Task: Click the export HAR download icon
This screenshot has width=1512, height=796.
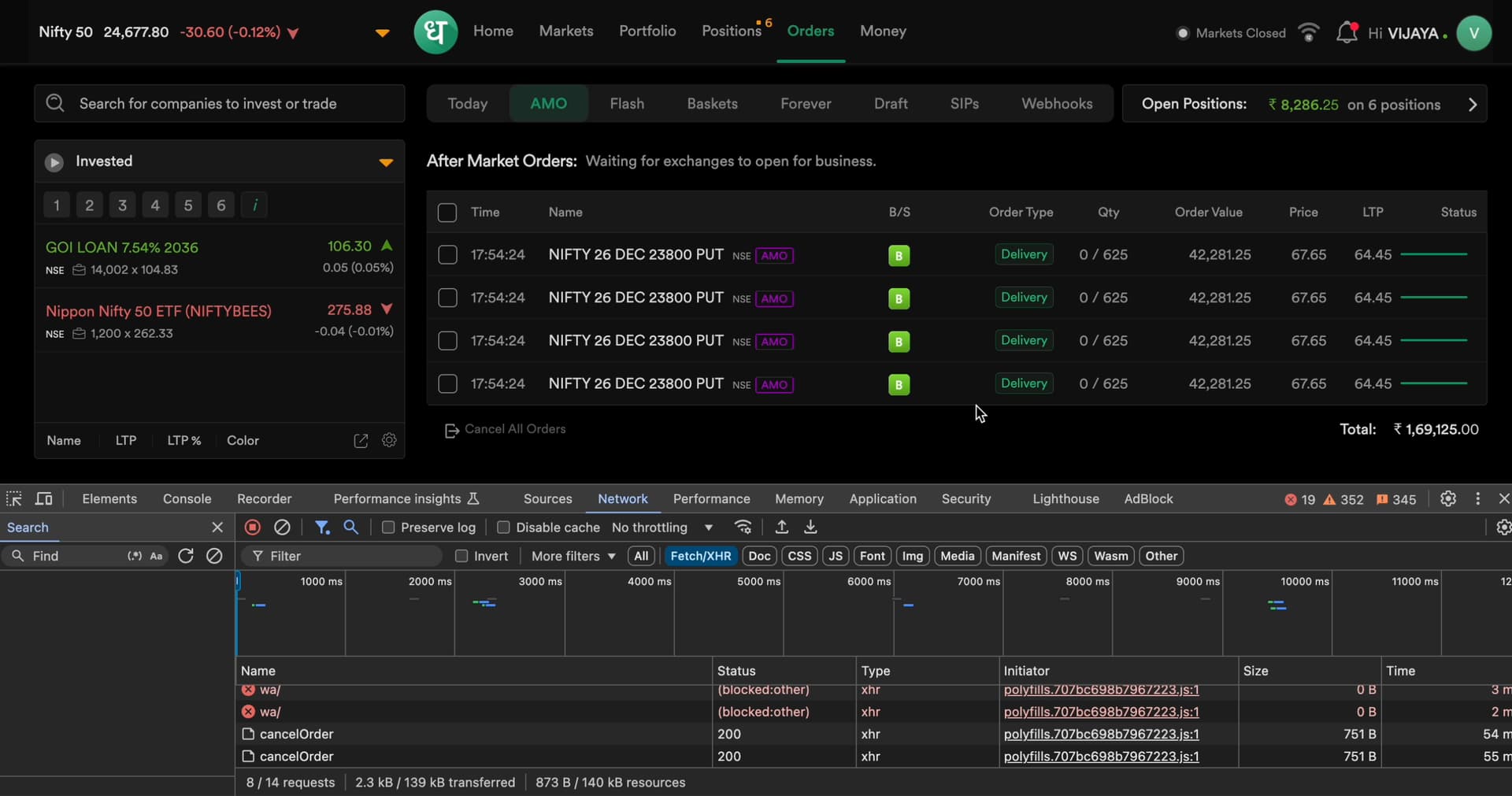Action: pos(810,527)
